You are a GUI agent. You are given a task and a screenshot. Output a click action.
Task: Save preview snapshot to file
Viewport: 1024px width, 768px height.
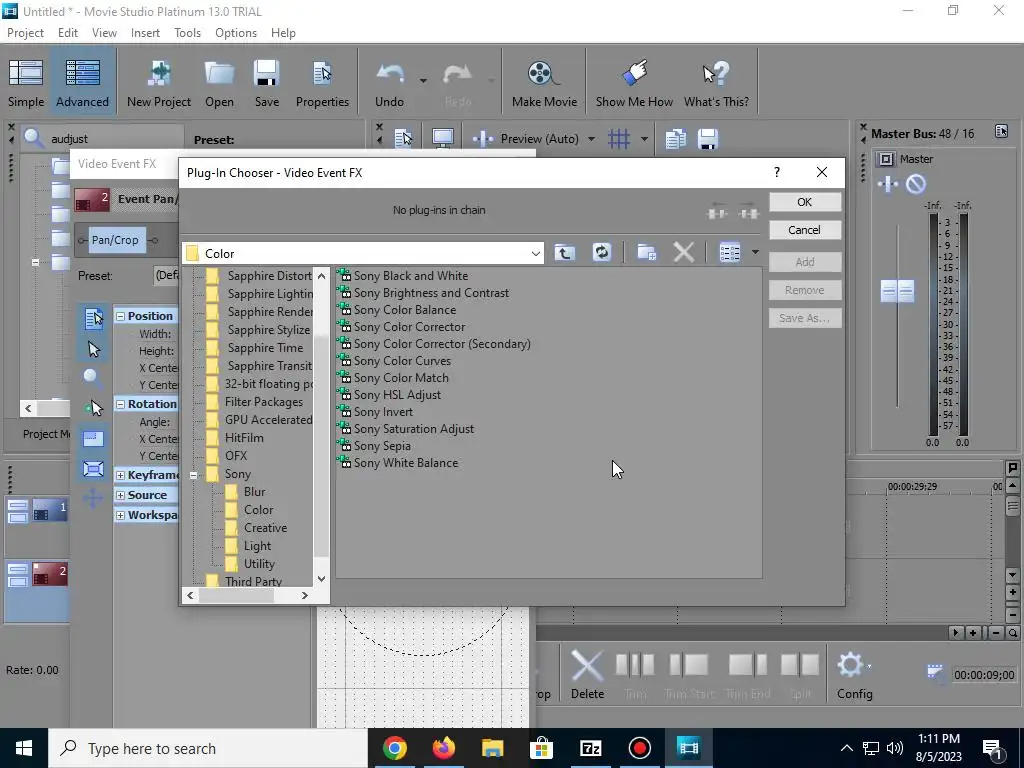[708, 138]
